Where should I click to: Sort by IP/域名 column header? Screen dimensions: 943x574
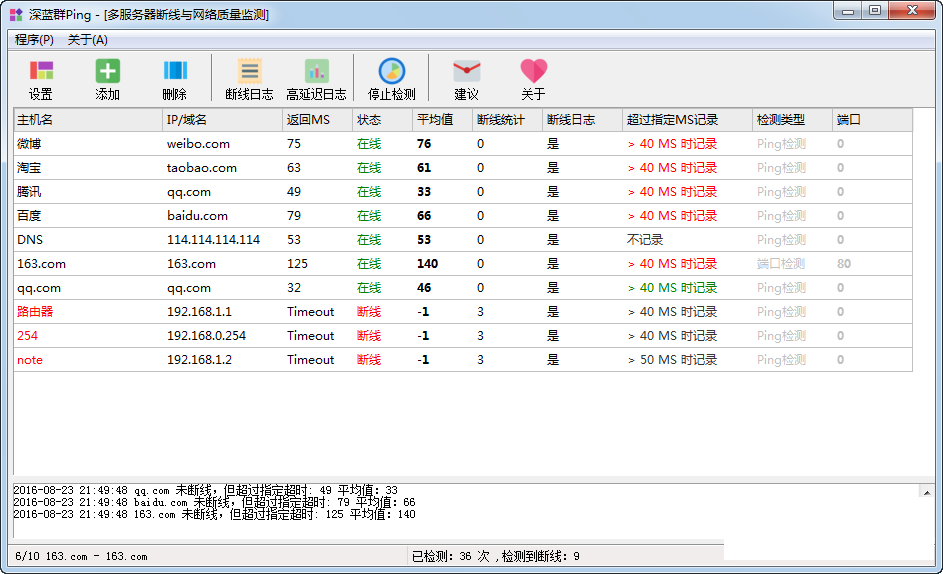(x=223, y=120)
